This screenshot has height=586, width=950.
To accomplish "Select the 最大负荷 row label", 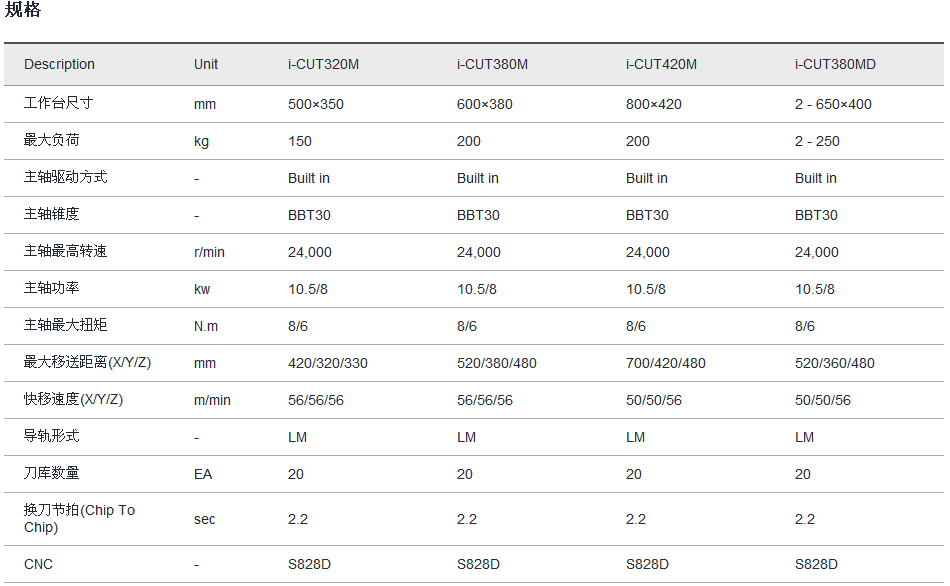I will click(51, 140).
